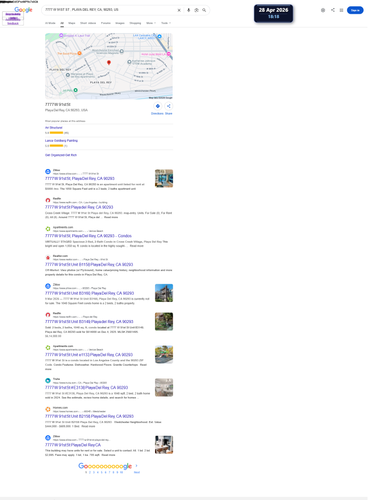This screenshot has width=372, height=500.
Task: Open the Google logo homepage link
Action: coord(23,10)
